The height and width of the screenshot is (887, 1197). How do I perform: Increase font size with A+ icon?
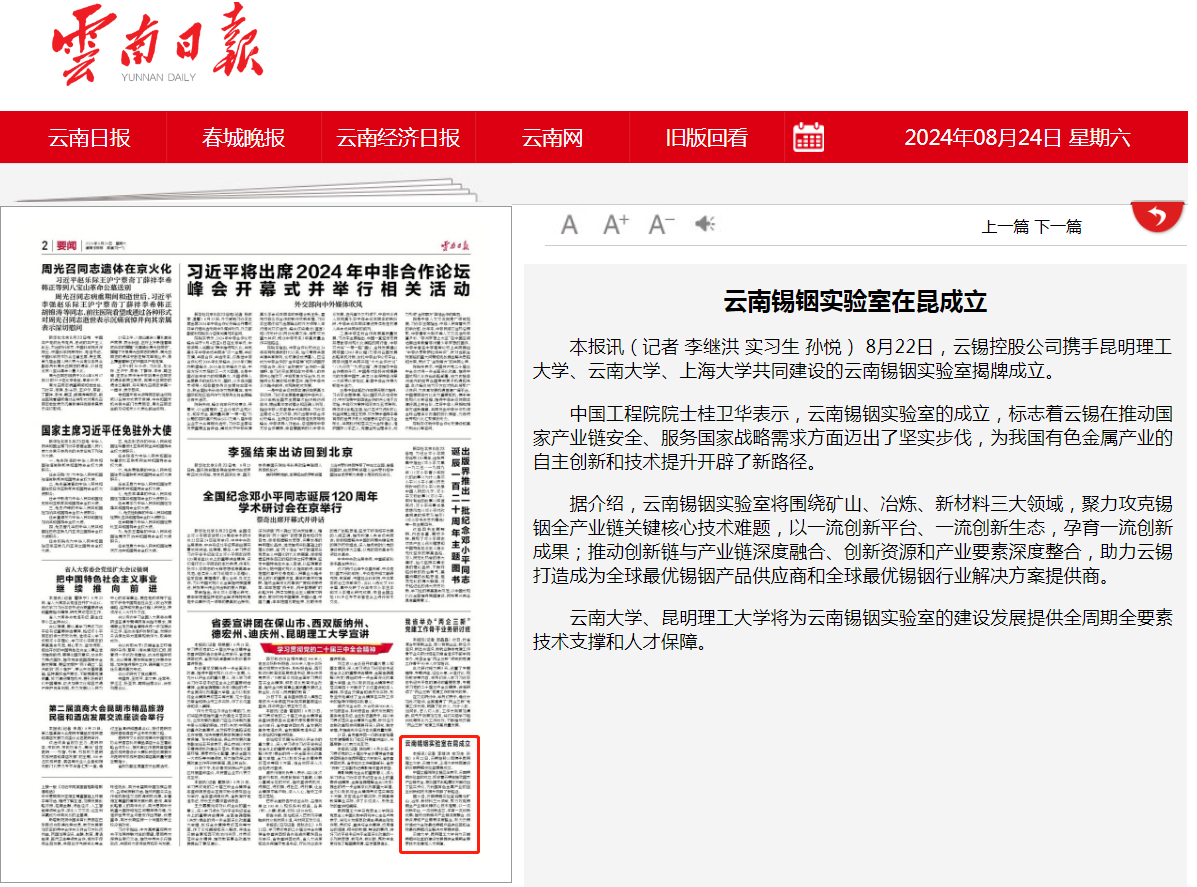615,224
